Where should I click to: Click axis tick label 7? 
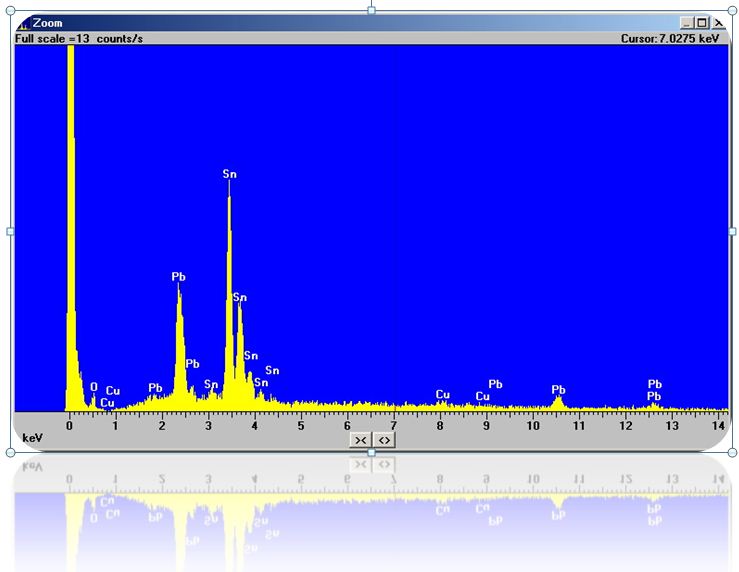pyautogui.click(x=394, y=426)
